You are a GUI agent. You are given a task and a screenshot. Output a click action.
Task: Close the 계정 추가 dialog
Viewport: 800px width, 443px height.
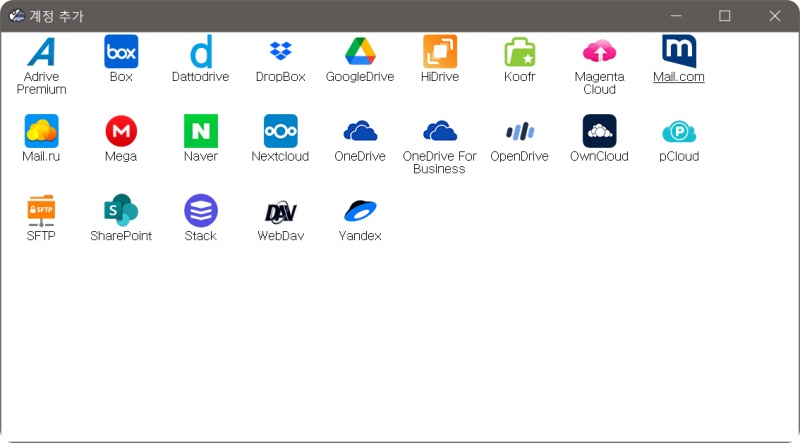point(774,16)
